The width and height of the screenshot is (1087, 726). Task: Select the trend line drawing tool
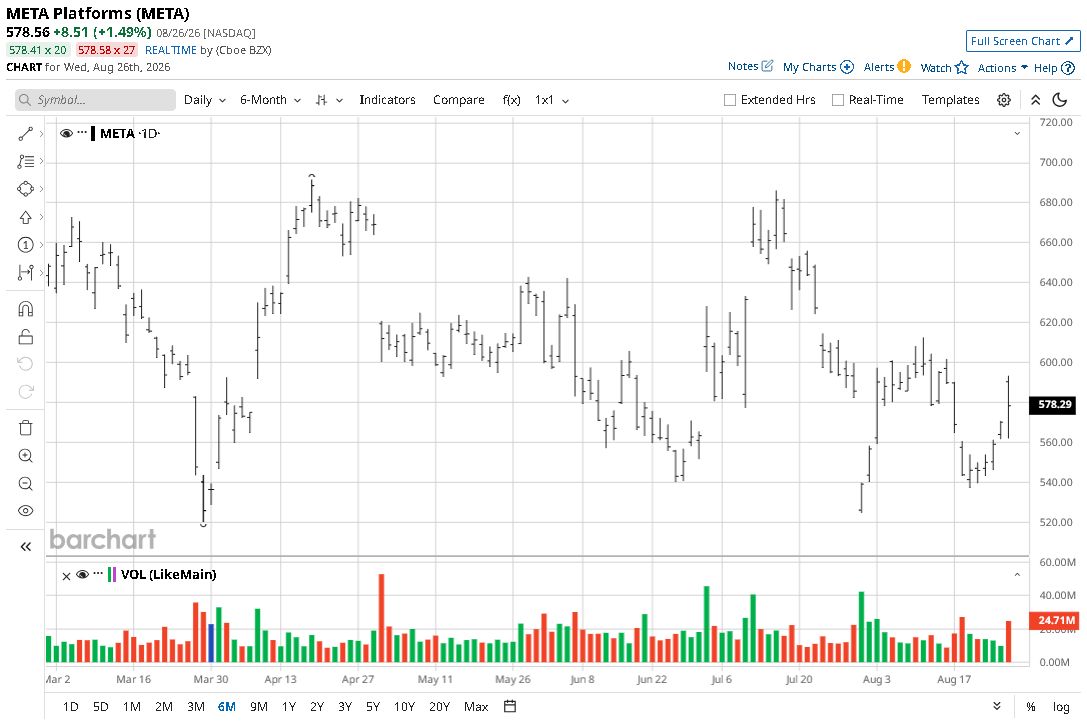click(26, 134)
